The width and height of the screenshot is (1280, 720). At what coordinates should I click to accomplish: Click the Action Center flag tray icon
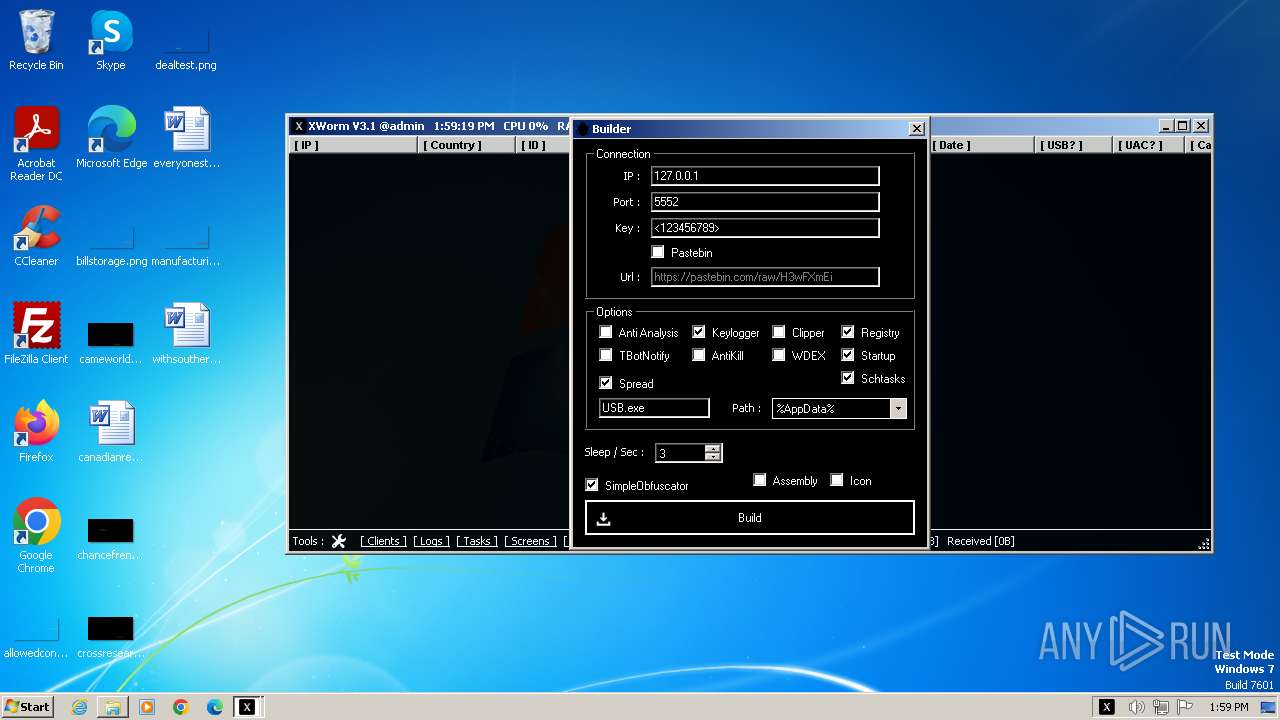(1184, 707)
